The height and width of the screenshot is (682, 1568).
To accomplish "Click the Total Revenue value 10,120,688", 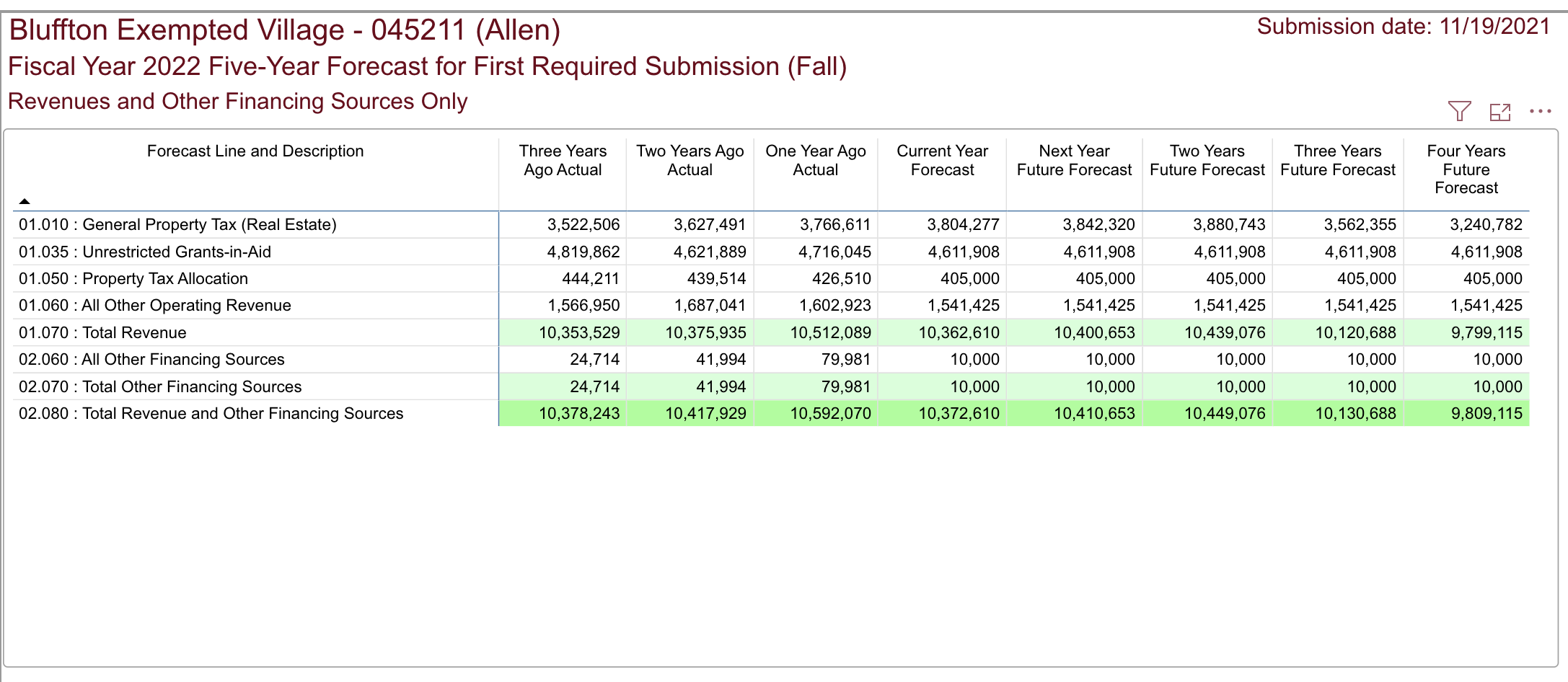I will (1356, 332).
